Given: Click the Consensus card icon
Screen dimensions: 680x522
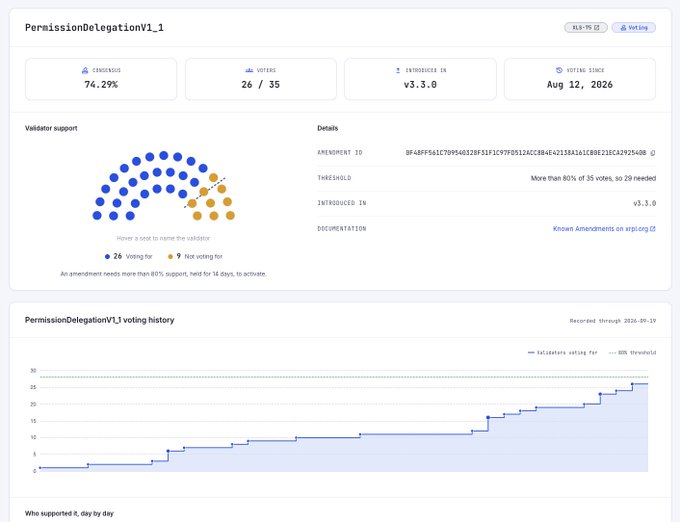Looking at the screenshot, I should pos(85,70).
